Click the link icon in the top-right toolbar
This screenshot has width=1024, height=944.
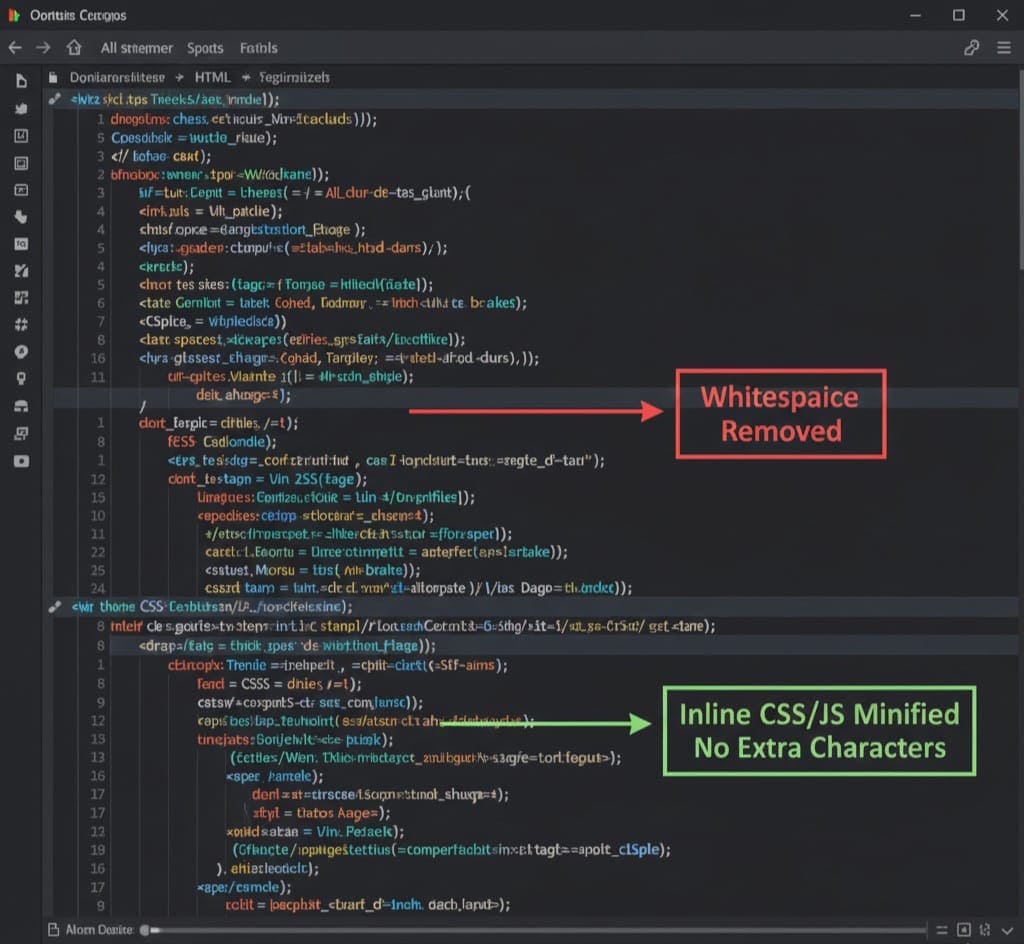tap(970, 48)
